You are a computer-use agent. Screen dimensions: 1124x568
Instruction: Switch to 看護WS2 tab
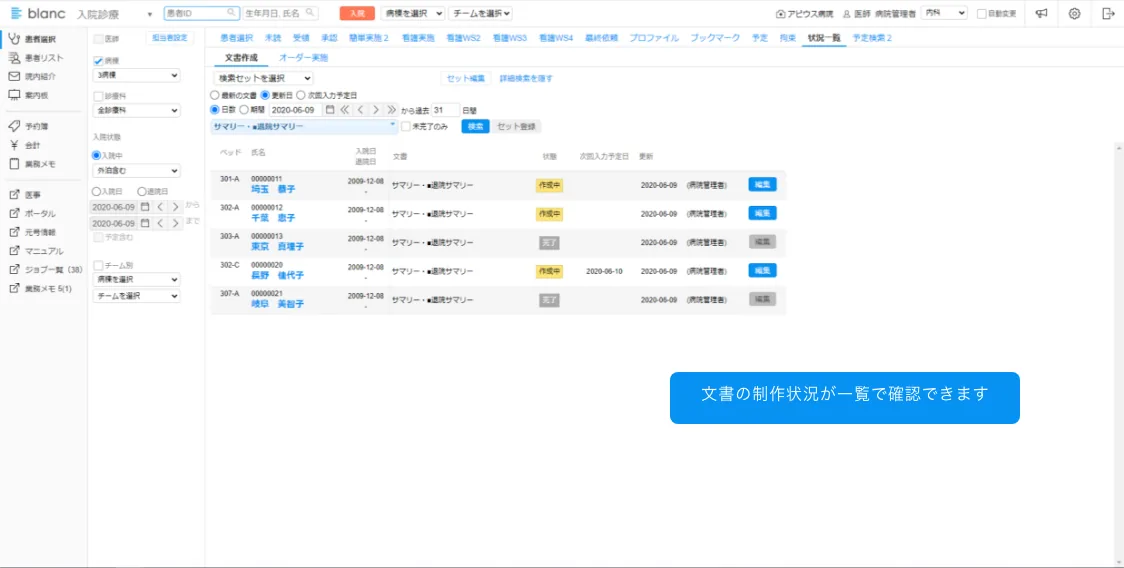[463, 38]
